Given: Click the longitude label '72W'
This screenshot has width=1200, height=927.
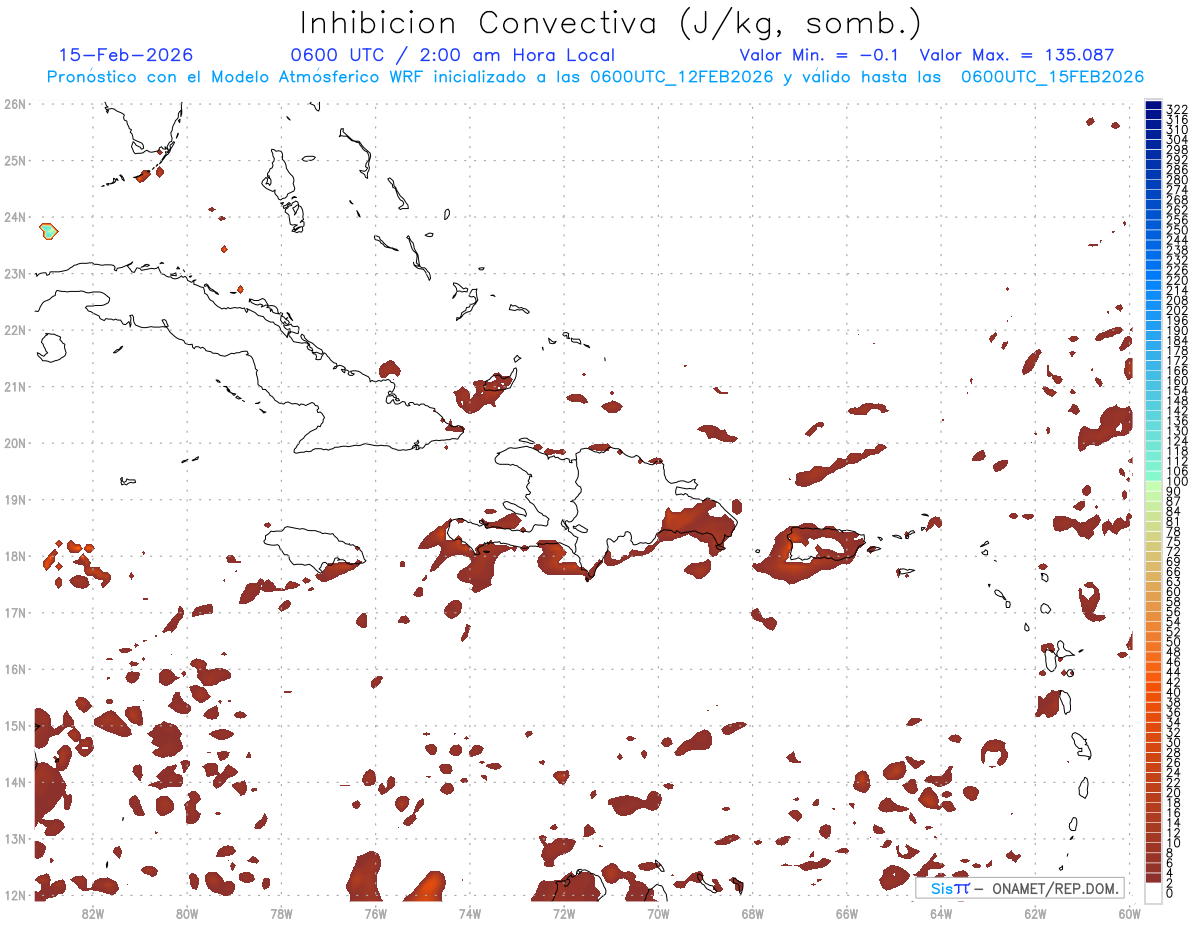Looking at the screenshot, I should click(564, 912).
